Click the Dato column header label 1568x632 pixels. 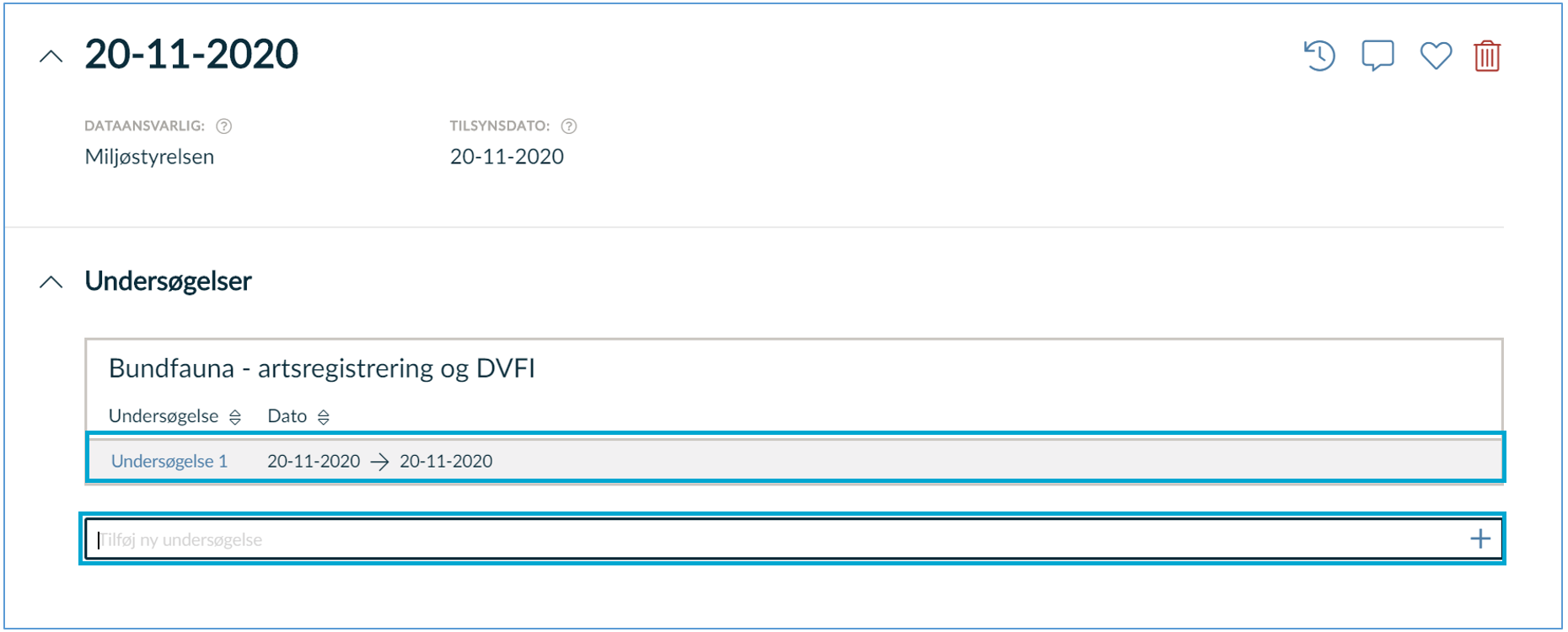tap(287, 416)
